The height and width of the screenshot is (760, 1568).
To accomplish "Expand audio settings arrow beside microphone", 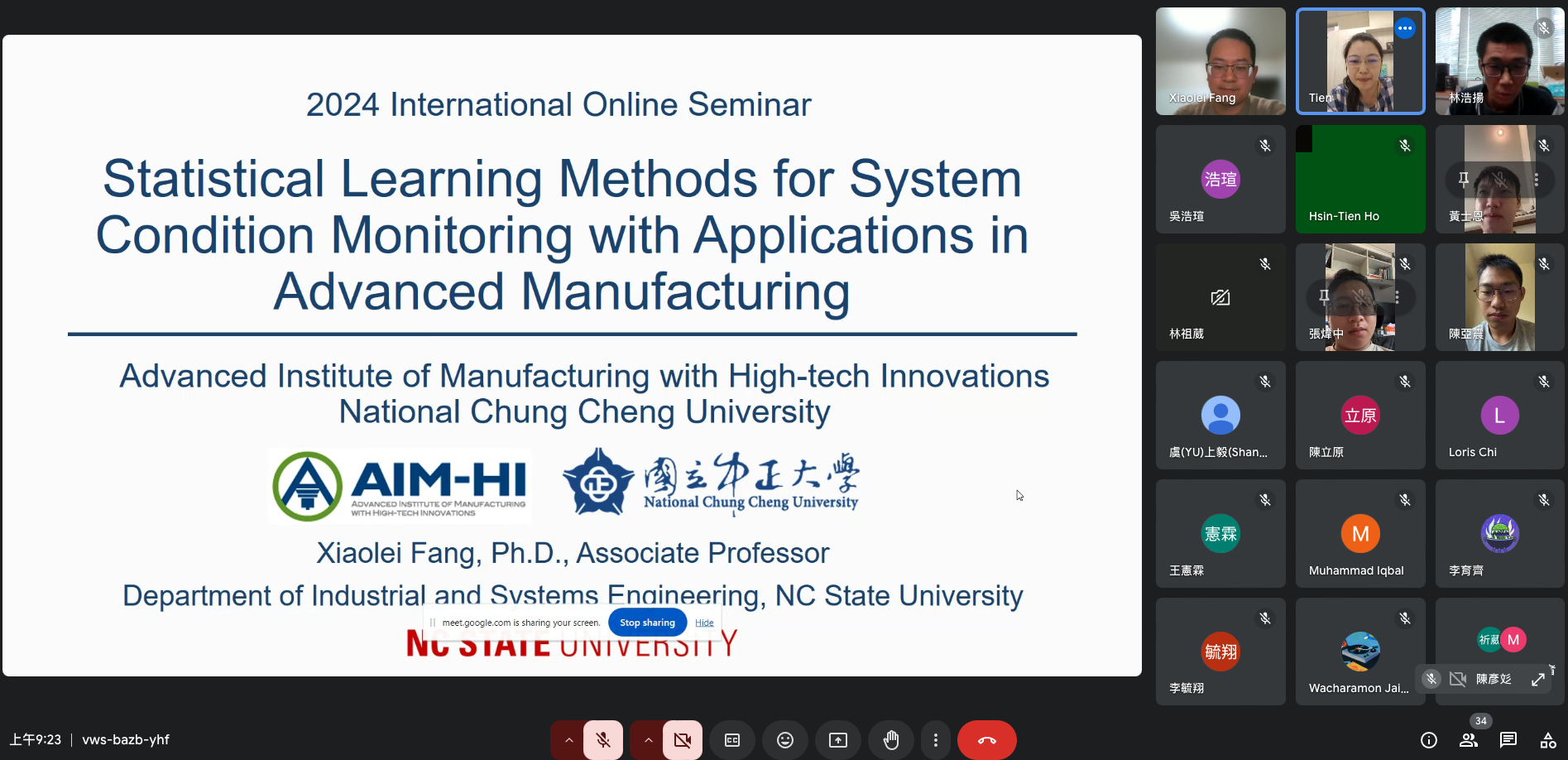I will [x=568, y=740].
